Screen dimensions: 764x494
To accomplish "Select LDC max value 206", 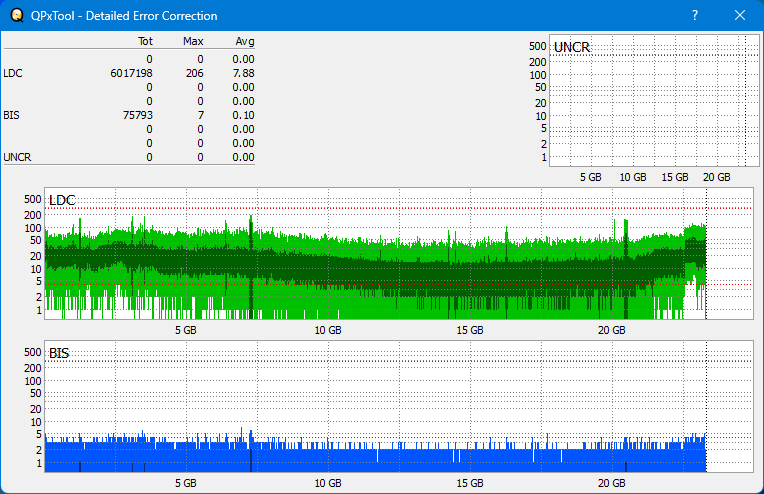I will (x=194, y=73).
